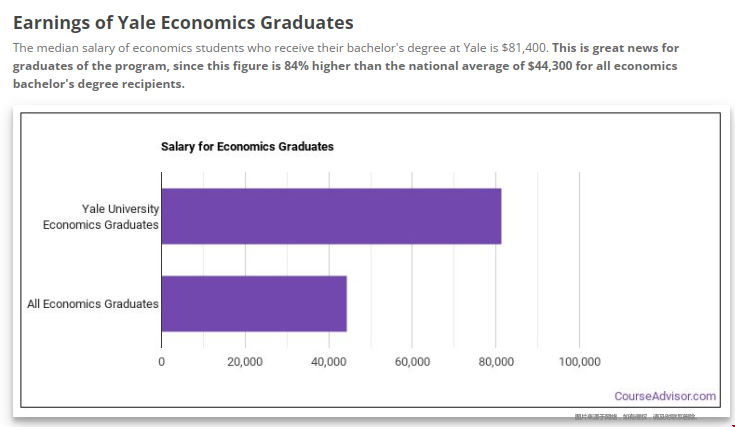Click the 80,000 axis tick label
The height and width of the screenshot is (427, 735).
pos(496,361)
